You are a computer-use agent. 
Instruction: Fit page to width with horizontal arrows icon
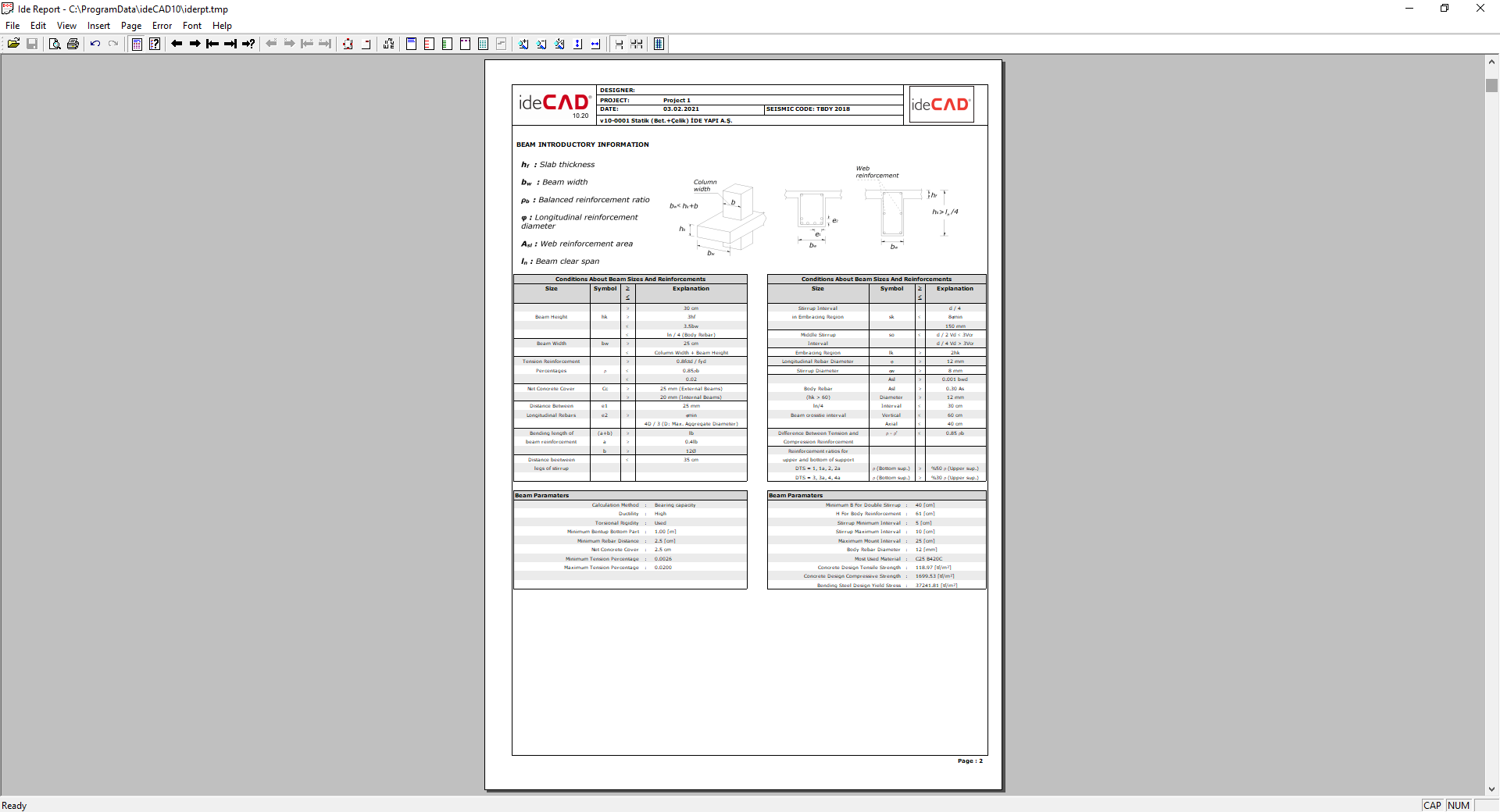pyautogui.click(x=595, y=44)
